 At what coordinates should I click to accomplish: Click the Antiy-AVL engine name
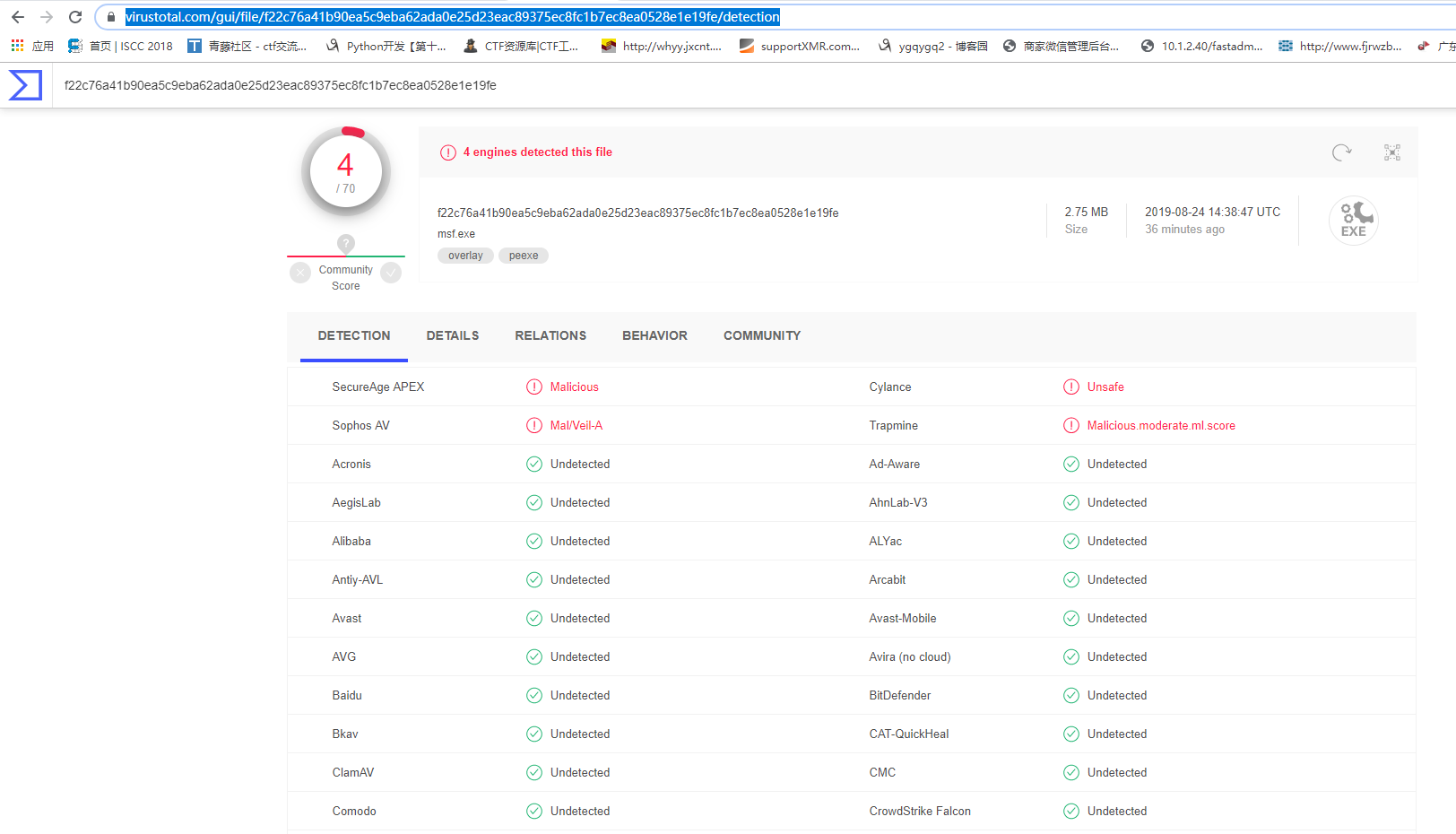pyautogui.click(x=358, y=579)
